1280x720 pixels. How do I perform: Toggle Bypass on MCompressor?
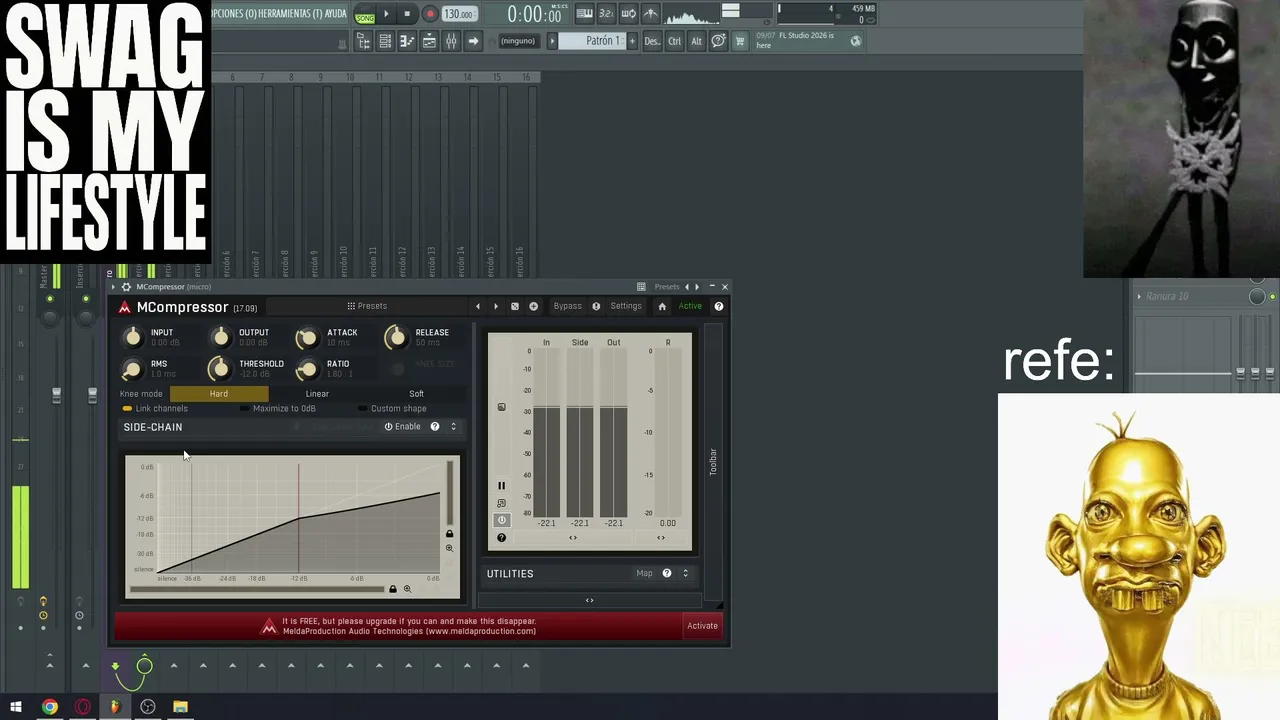point(567,306)
